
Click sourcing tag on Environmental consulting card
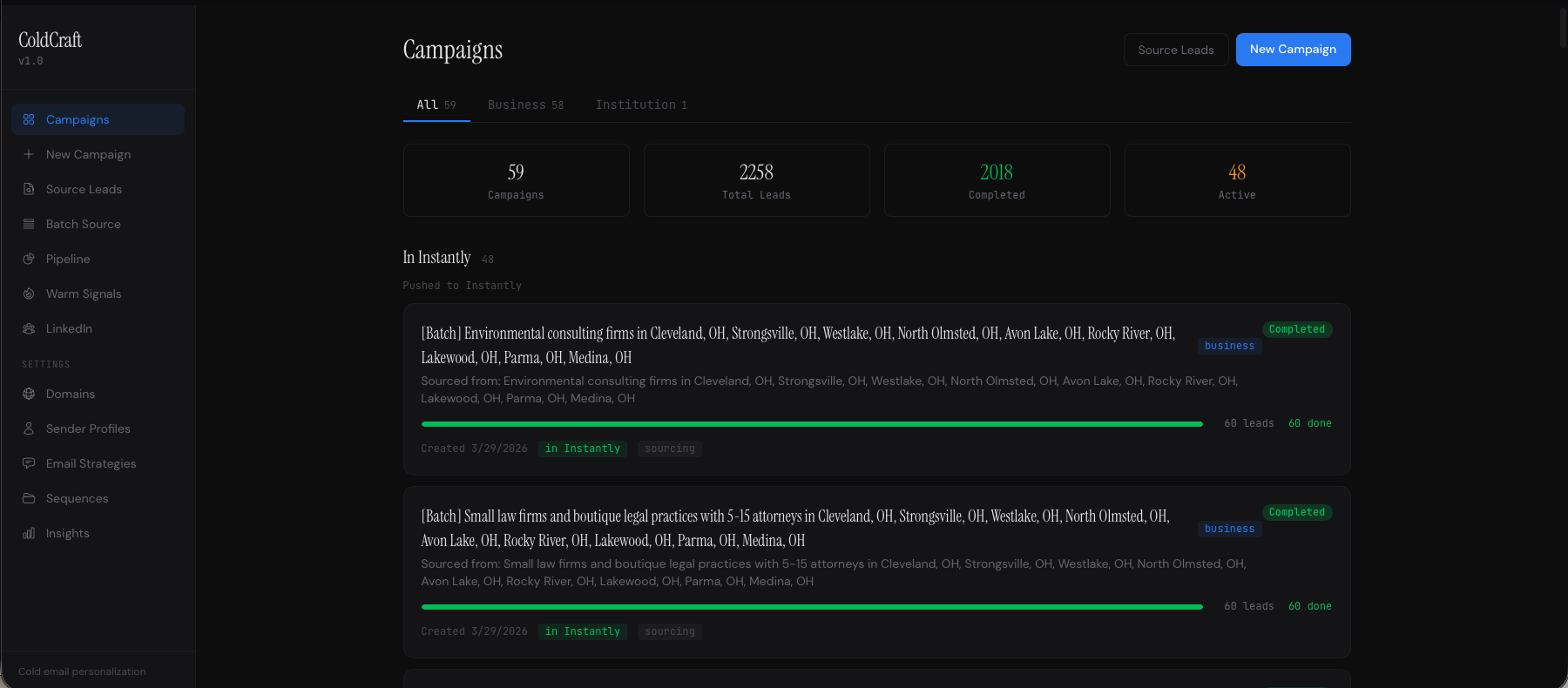(670, 449)
